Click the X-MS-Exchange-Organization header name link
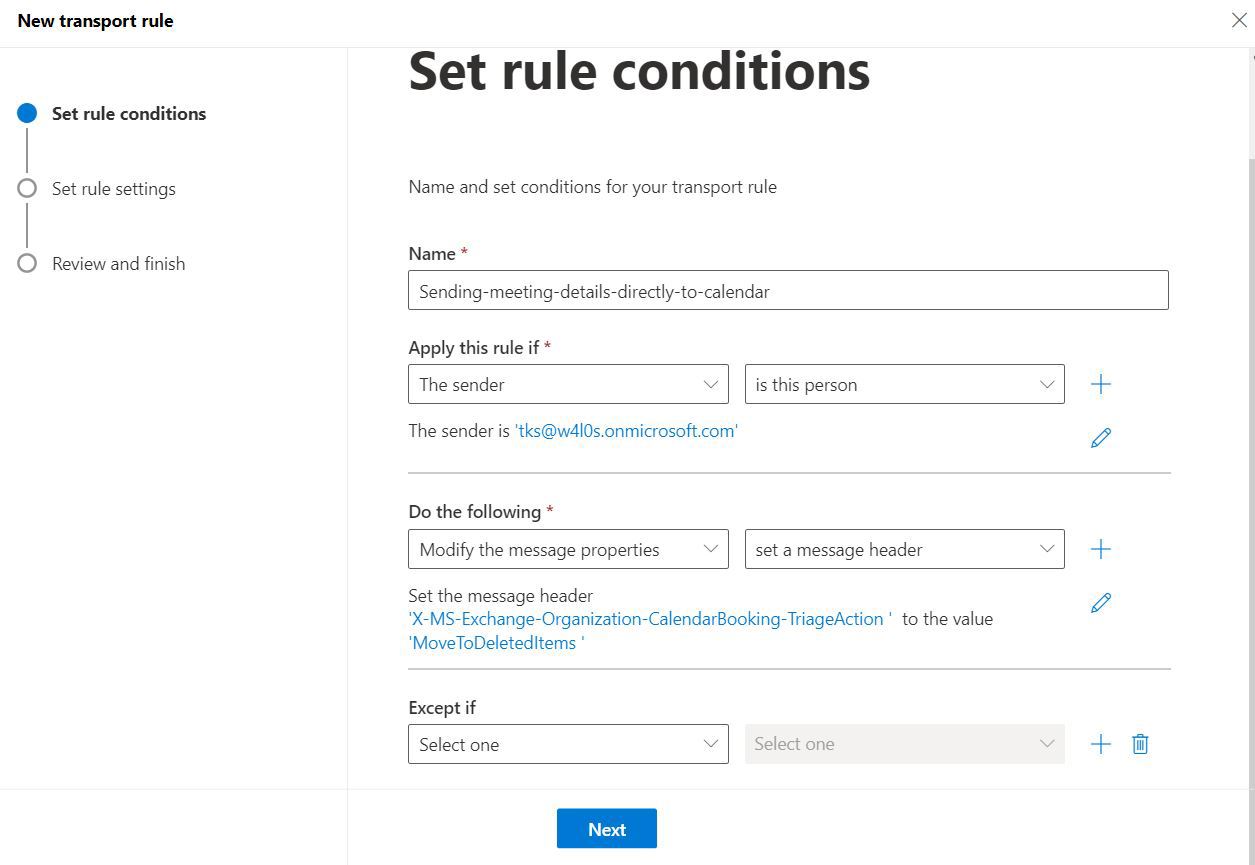Viewport: 1255px width, 865px height. pos(648,619)
